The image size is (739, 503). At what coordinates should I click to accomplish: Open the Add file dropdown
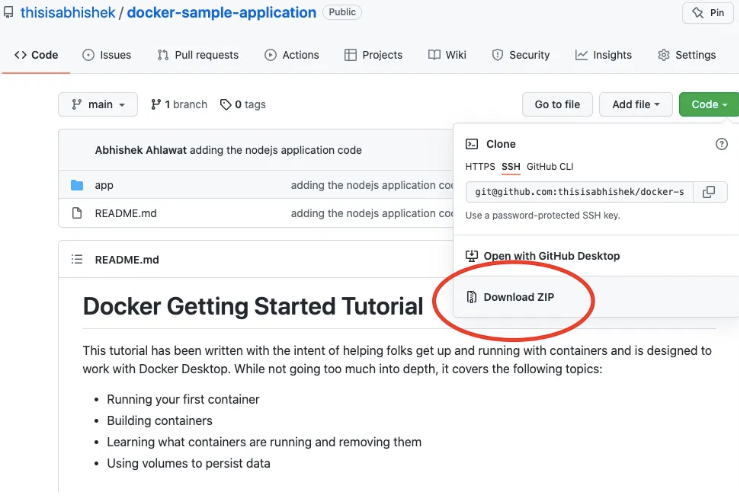click(635, 104)
